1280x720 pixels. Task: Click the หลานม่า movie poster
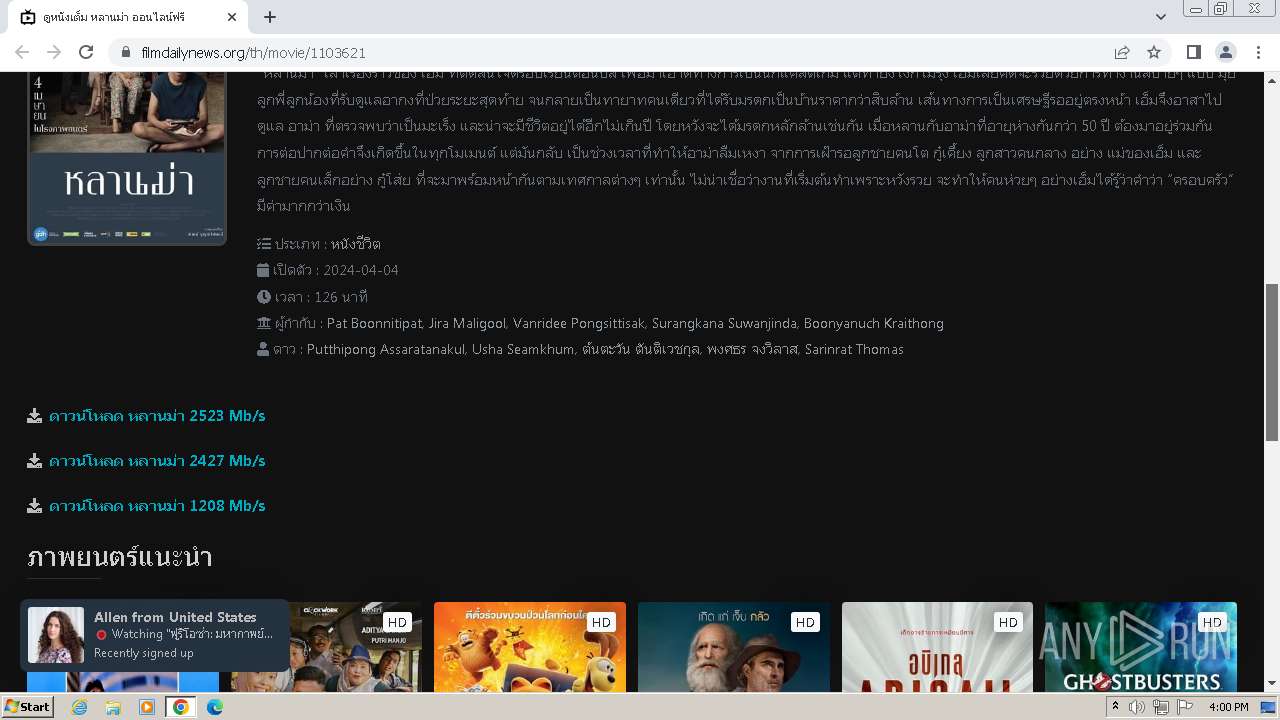[127, 158]
